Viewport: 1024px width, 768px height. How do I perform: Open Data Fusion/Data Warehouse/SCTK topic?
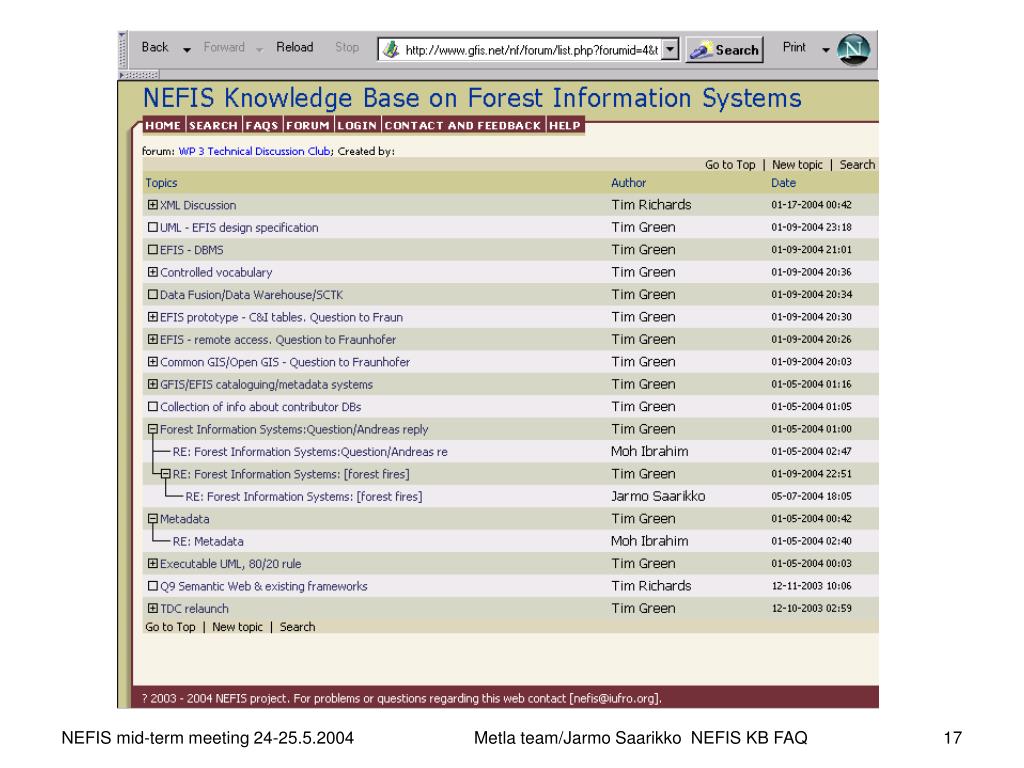251,295
